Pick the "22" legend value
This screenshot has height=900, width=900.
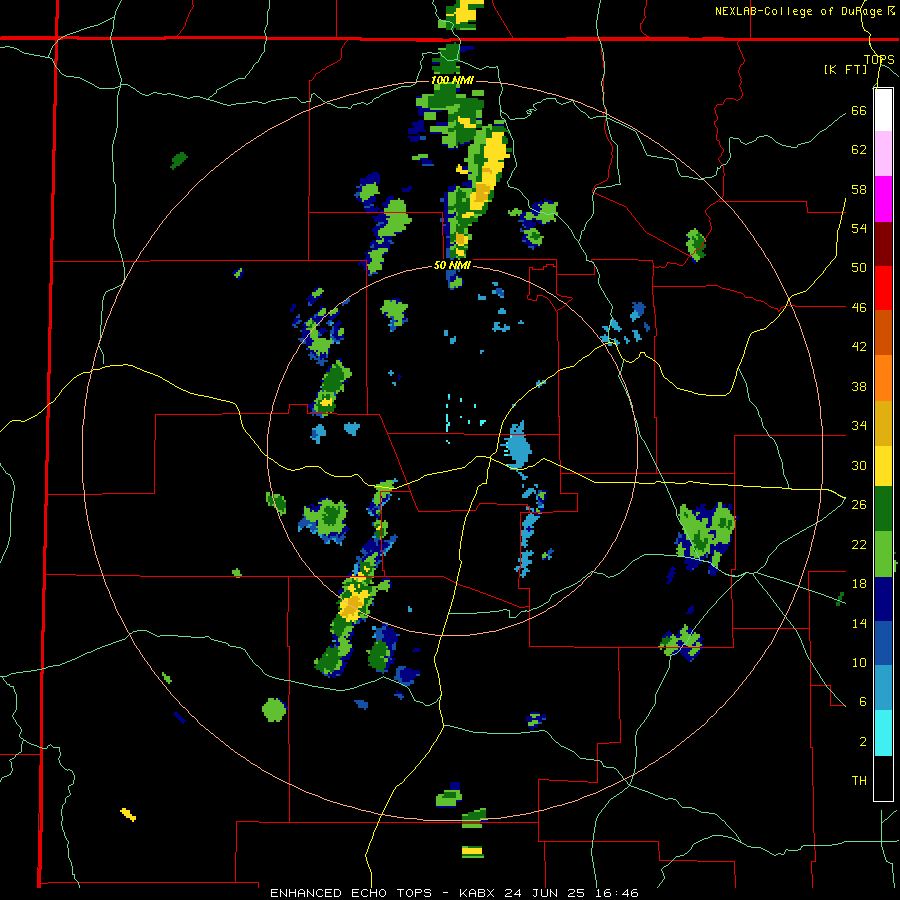coord(859,544)
